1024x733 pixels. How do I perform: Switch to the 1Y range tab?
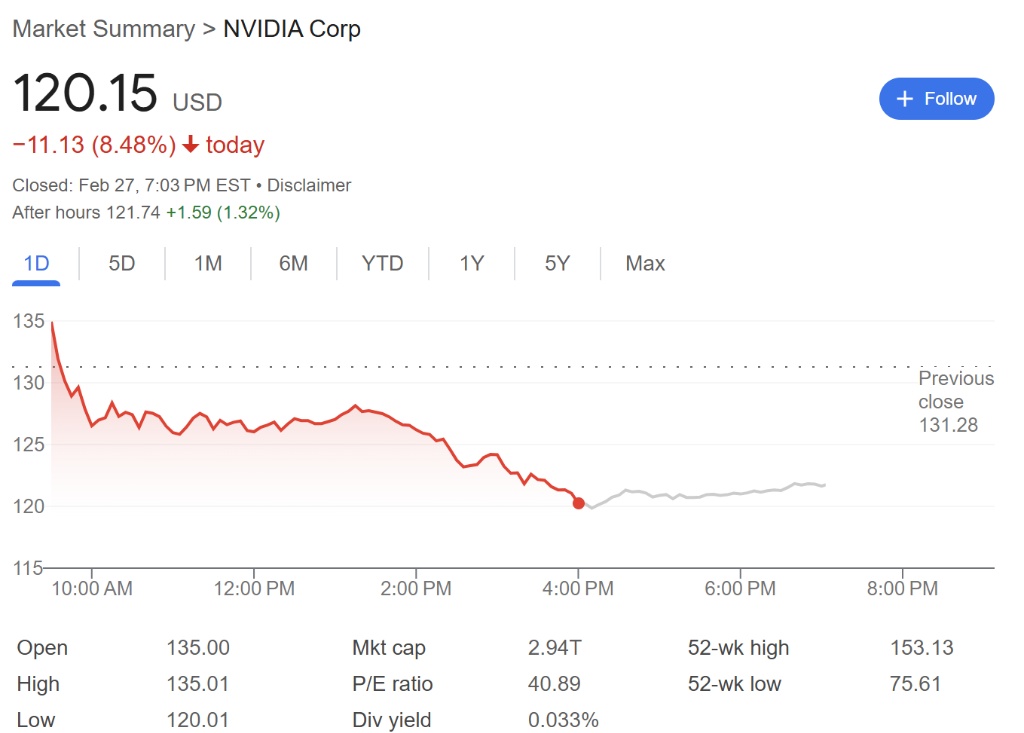coord(471,264)
